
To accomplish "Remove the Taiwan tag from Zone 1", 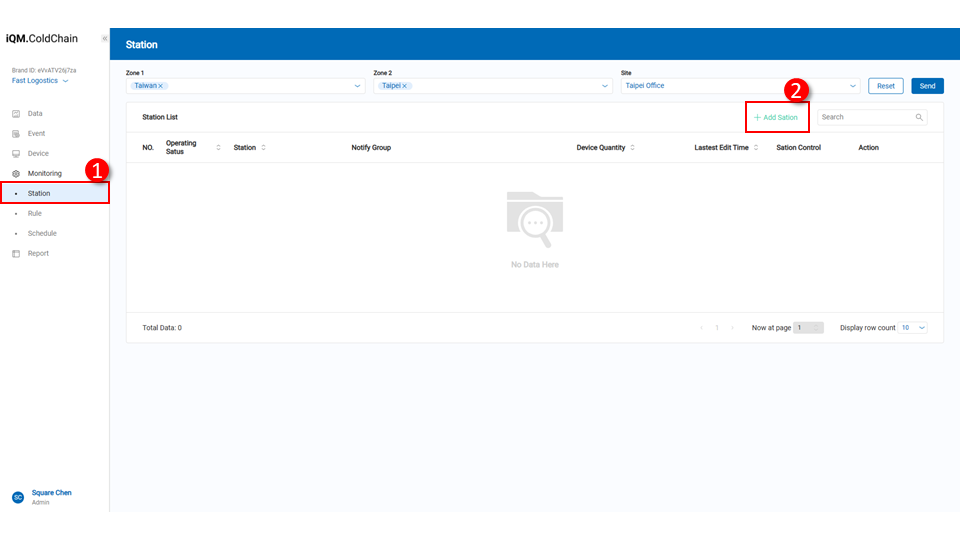I will tap(161, 86).
